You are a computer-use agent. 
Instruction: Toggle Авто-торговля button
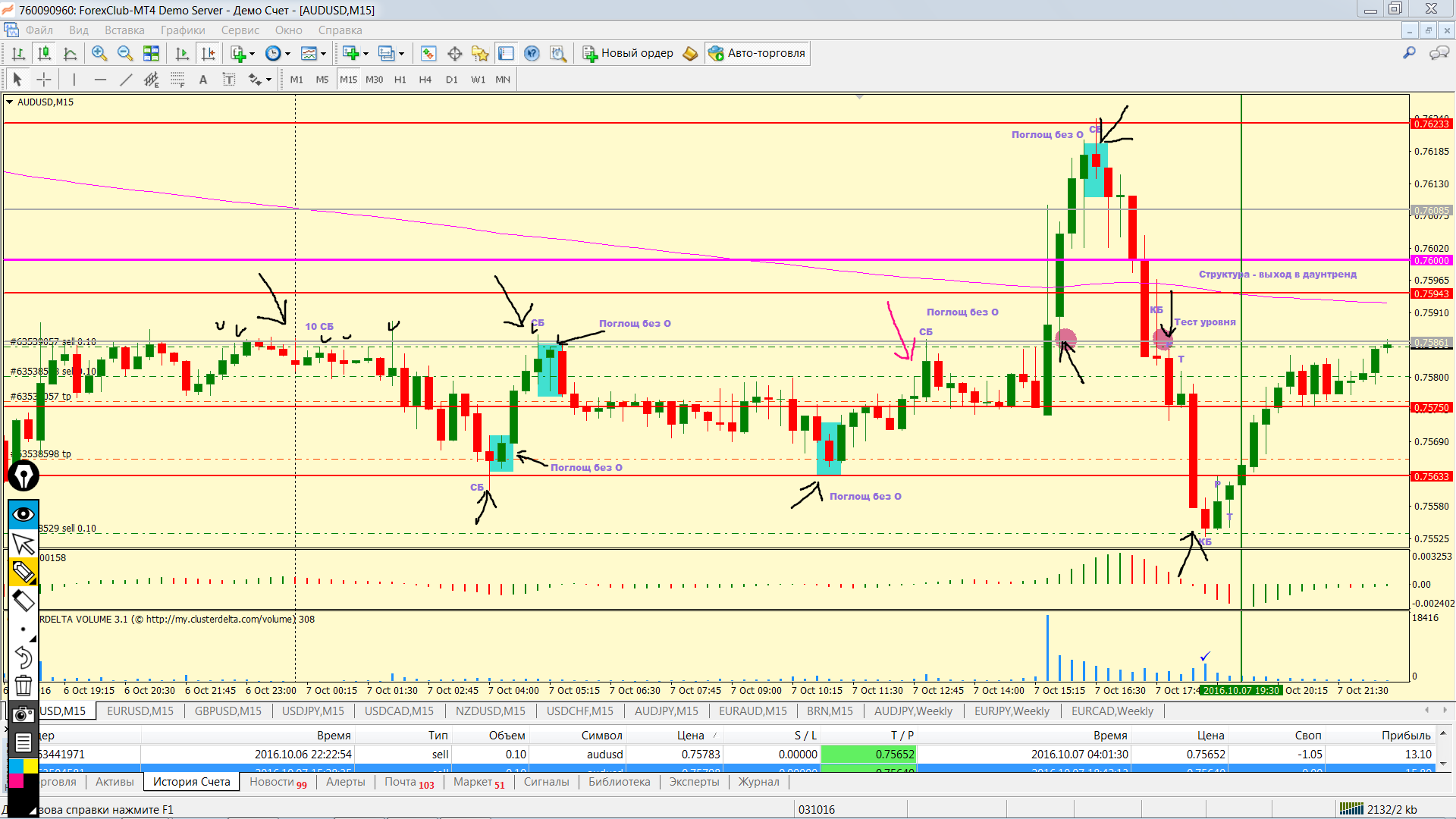tap(757, 53)
